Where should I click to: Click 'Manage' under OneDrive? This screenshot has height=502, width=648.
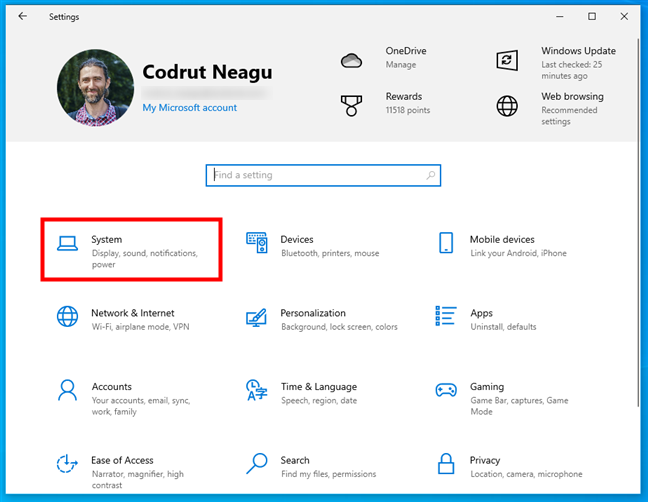click(401, 65)
